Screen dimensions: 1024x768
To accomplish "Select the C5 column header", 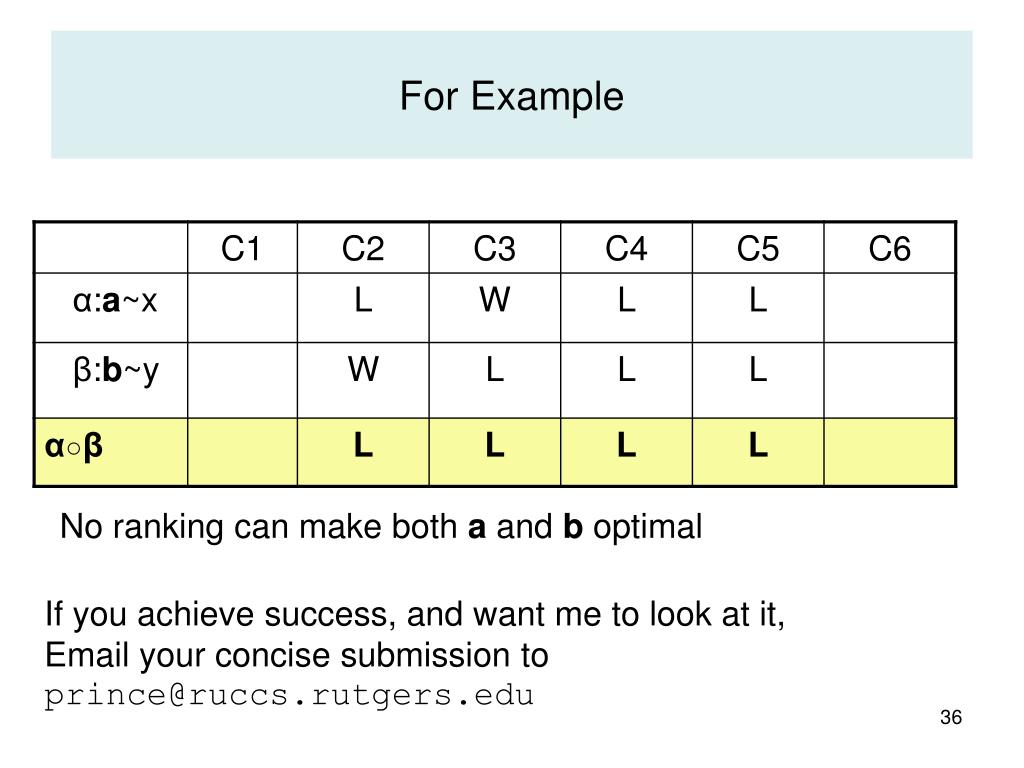I will [x=758, y=249].
